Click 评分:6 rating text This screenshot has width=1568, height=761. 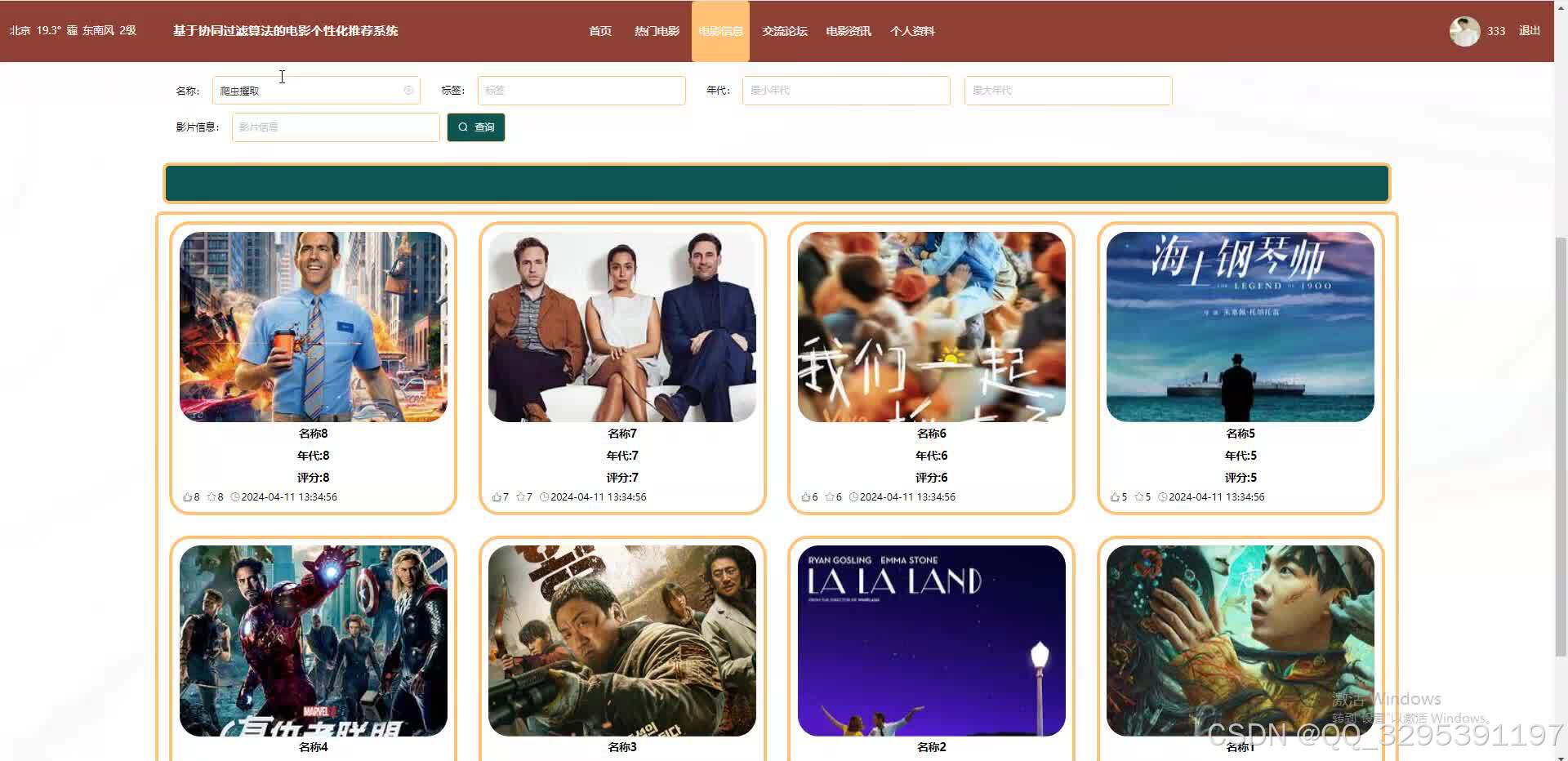click(932, 478)
